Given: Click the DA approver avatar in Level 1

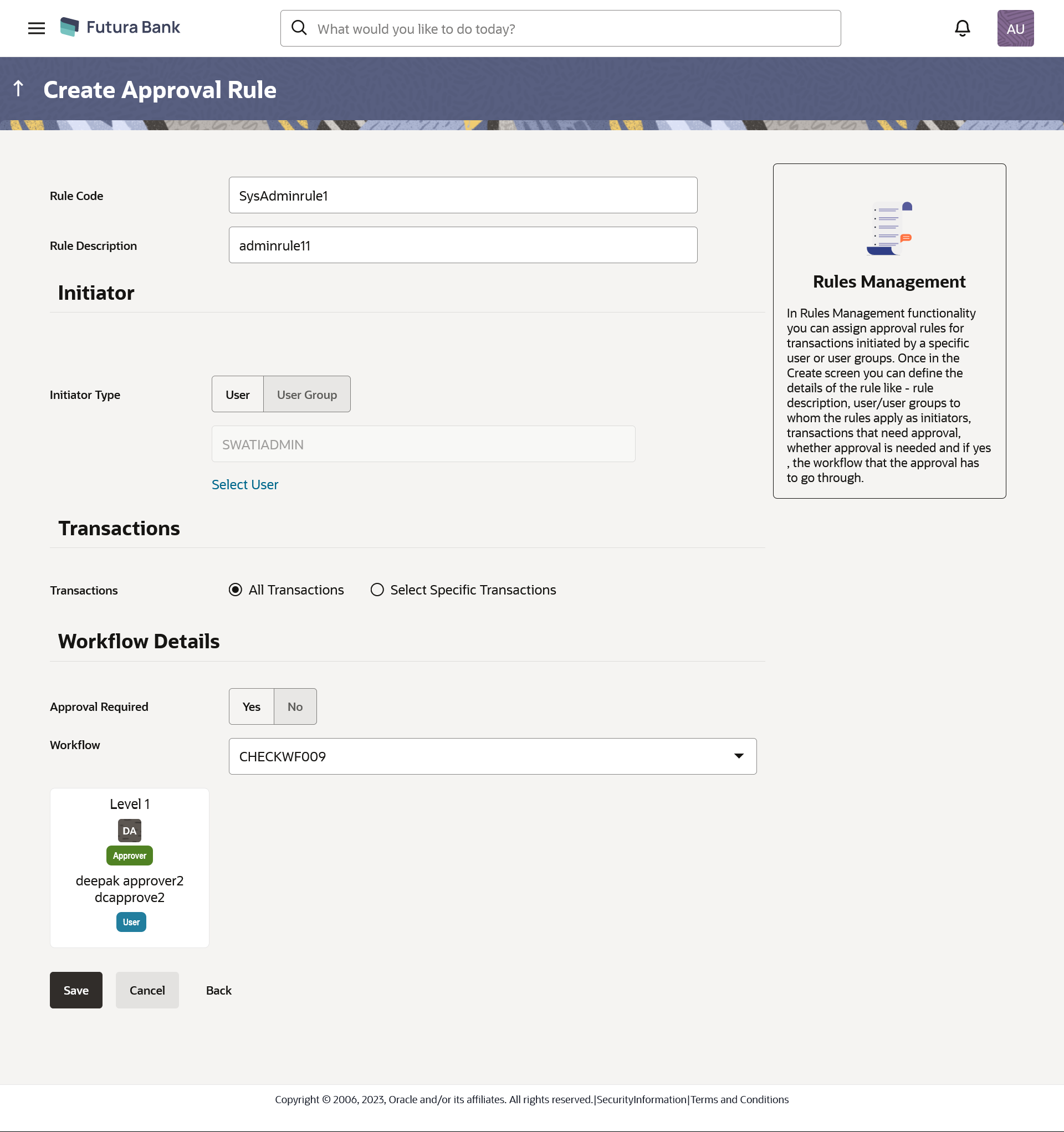Looking at the screenshot, I should (x=129, y=830).
